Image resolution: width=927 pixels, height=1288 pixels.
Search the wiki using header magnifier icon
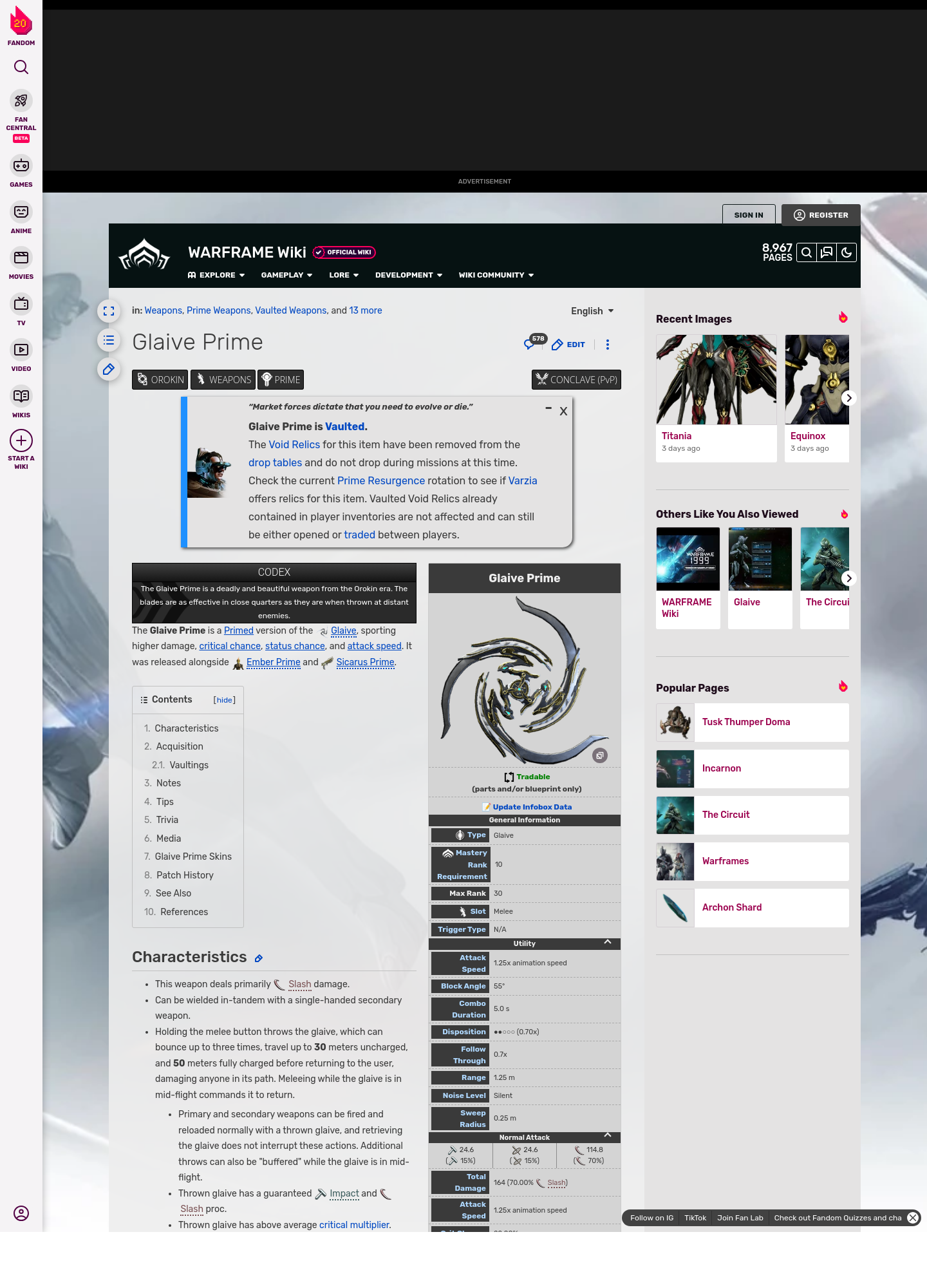pyautogui.click(x=807, y=252)
